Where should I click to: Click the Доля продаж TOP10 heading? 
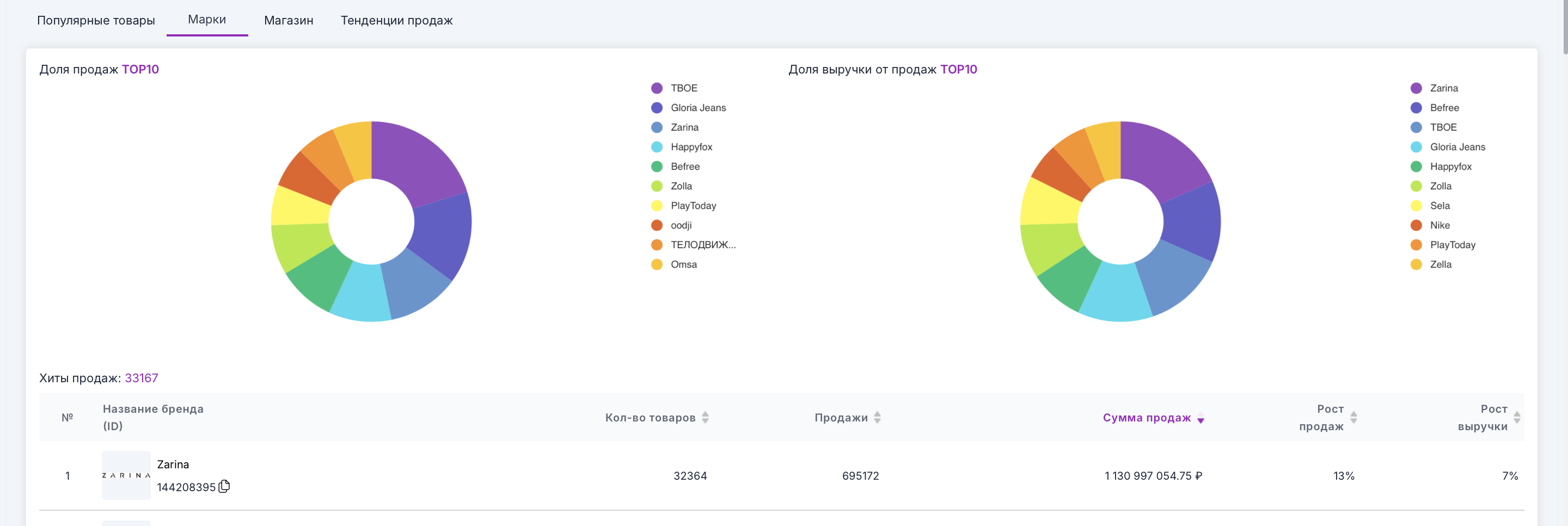[x=99, y=69]
